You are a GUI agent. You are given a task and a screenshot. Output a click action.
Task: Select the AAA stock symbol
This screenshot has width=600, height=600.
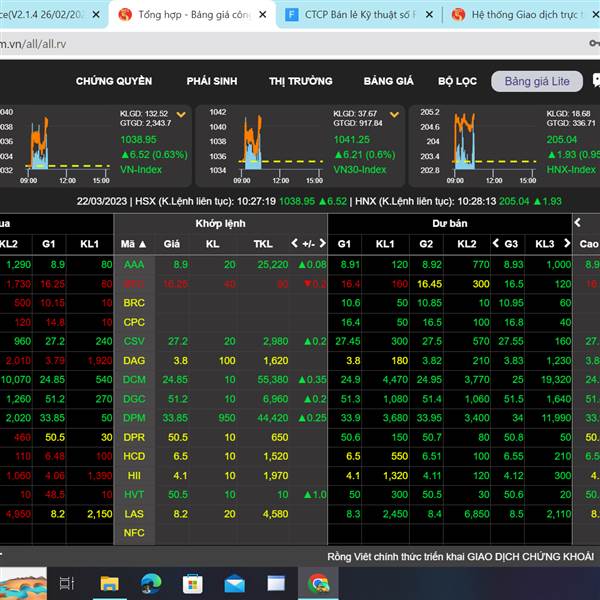(x=134, y=264)
